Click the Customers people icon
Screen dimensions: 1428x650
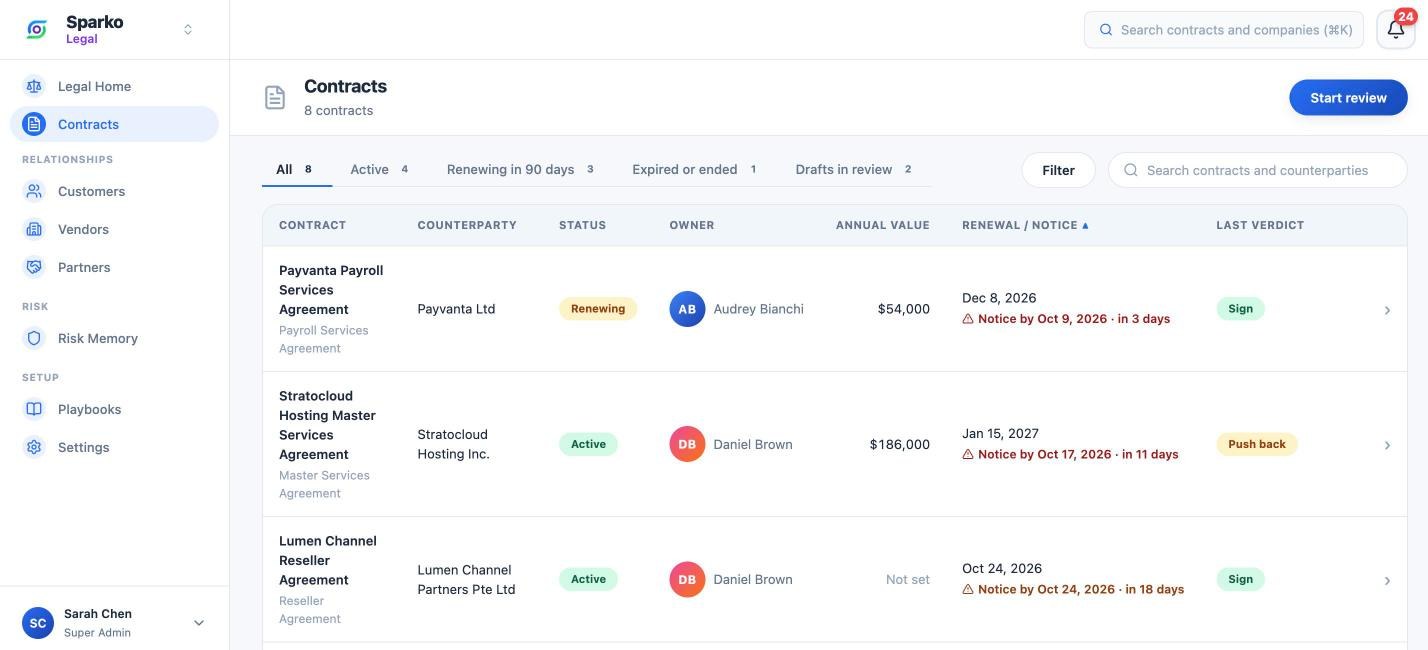34,191
